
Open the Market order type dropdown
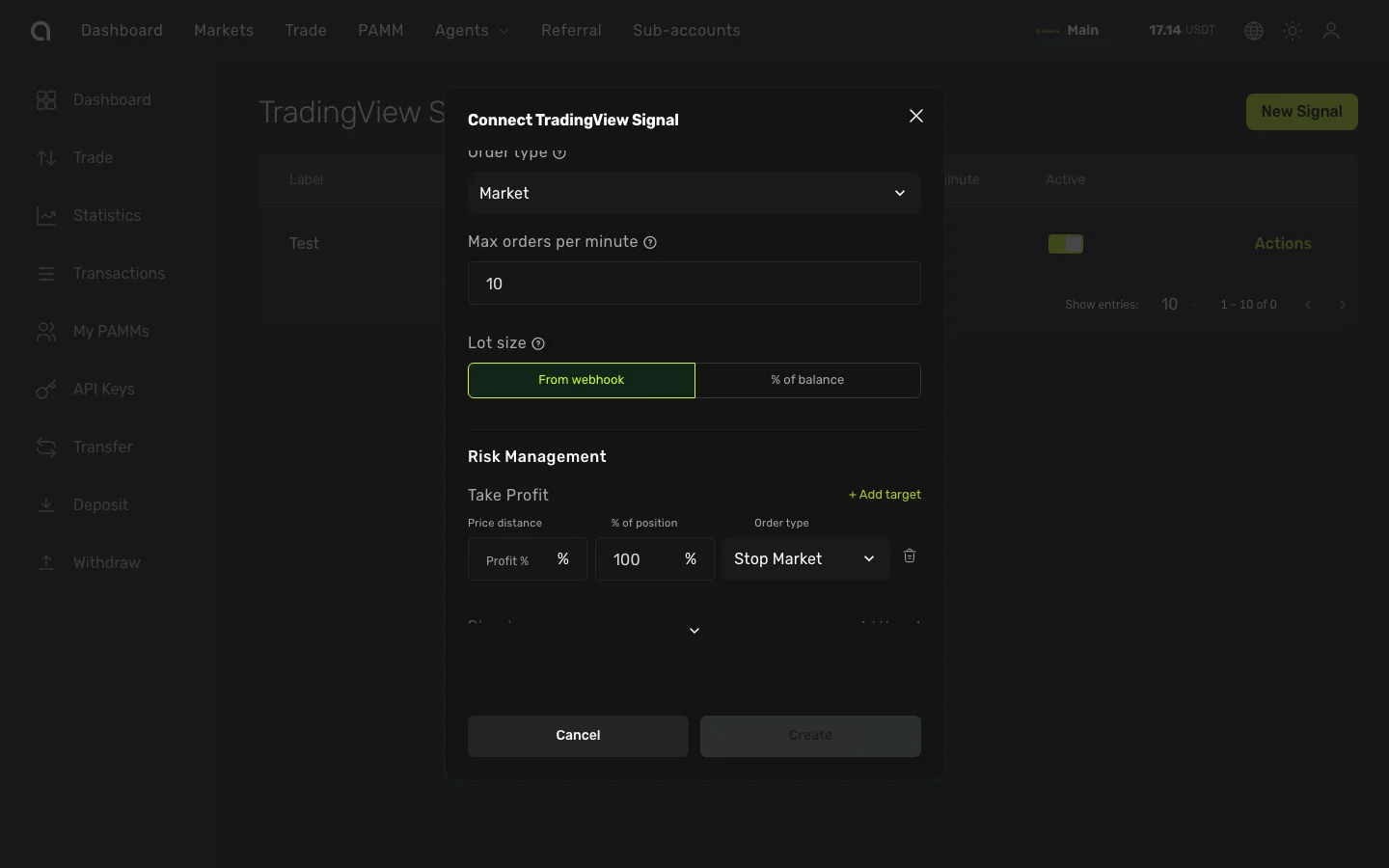[x=694, y=193]
